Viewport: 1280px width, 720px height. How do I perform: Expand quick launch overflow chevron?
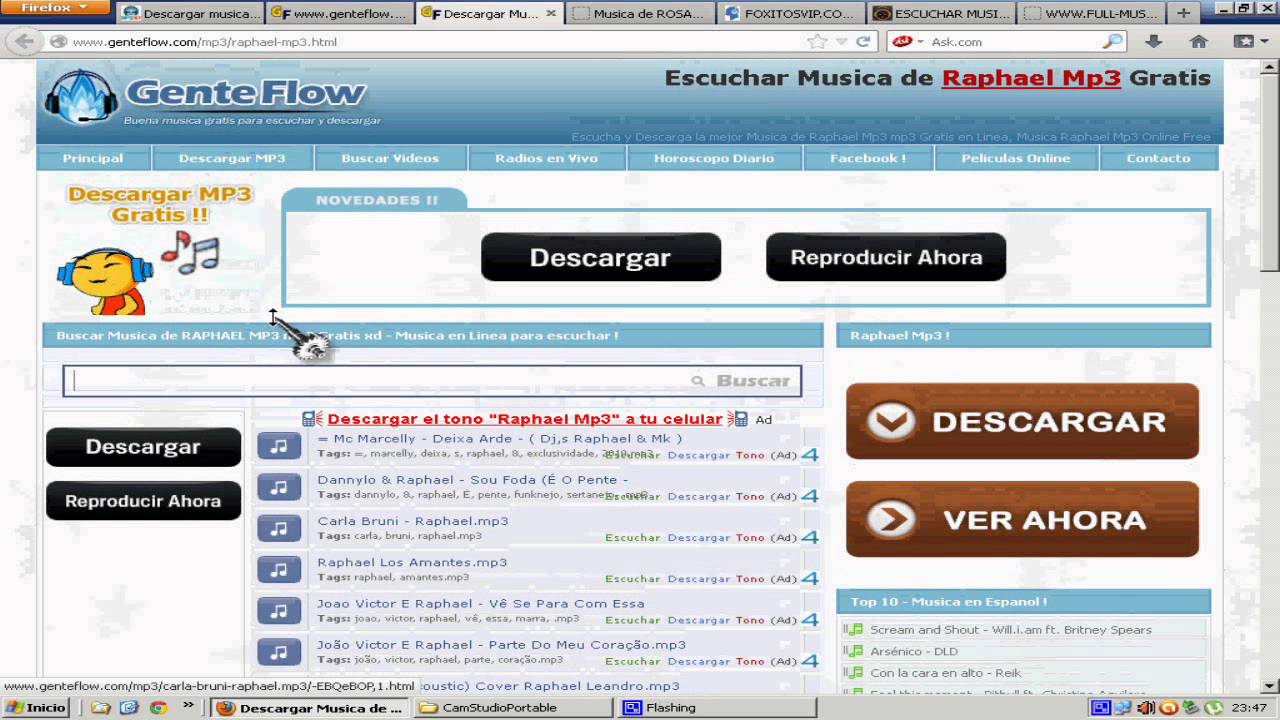pyautogui.click(x=188, y=707)
